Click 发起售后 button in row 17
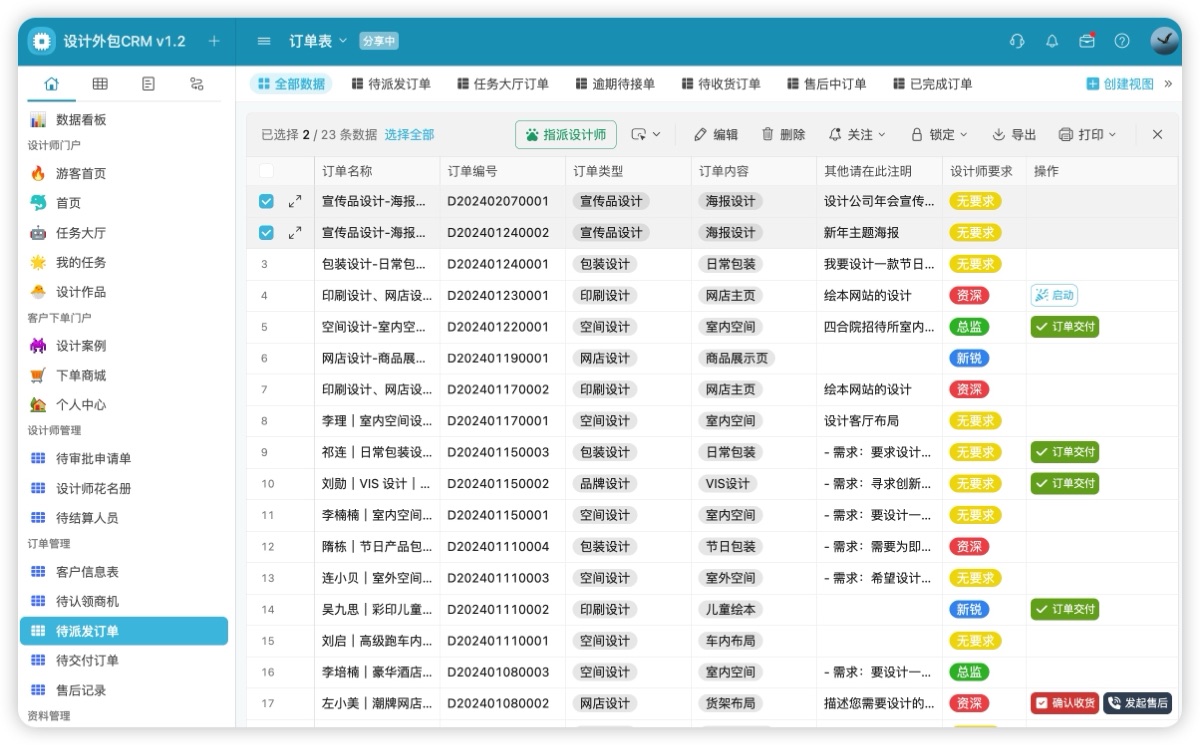Screen dimensions: 1200x745 1137,703
